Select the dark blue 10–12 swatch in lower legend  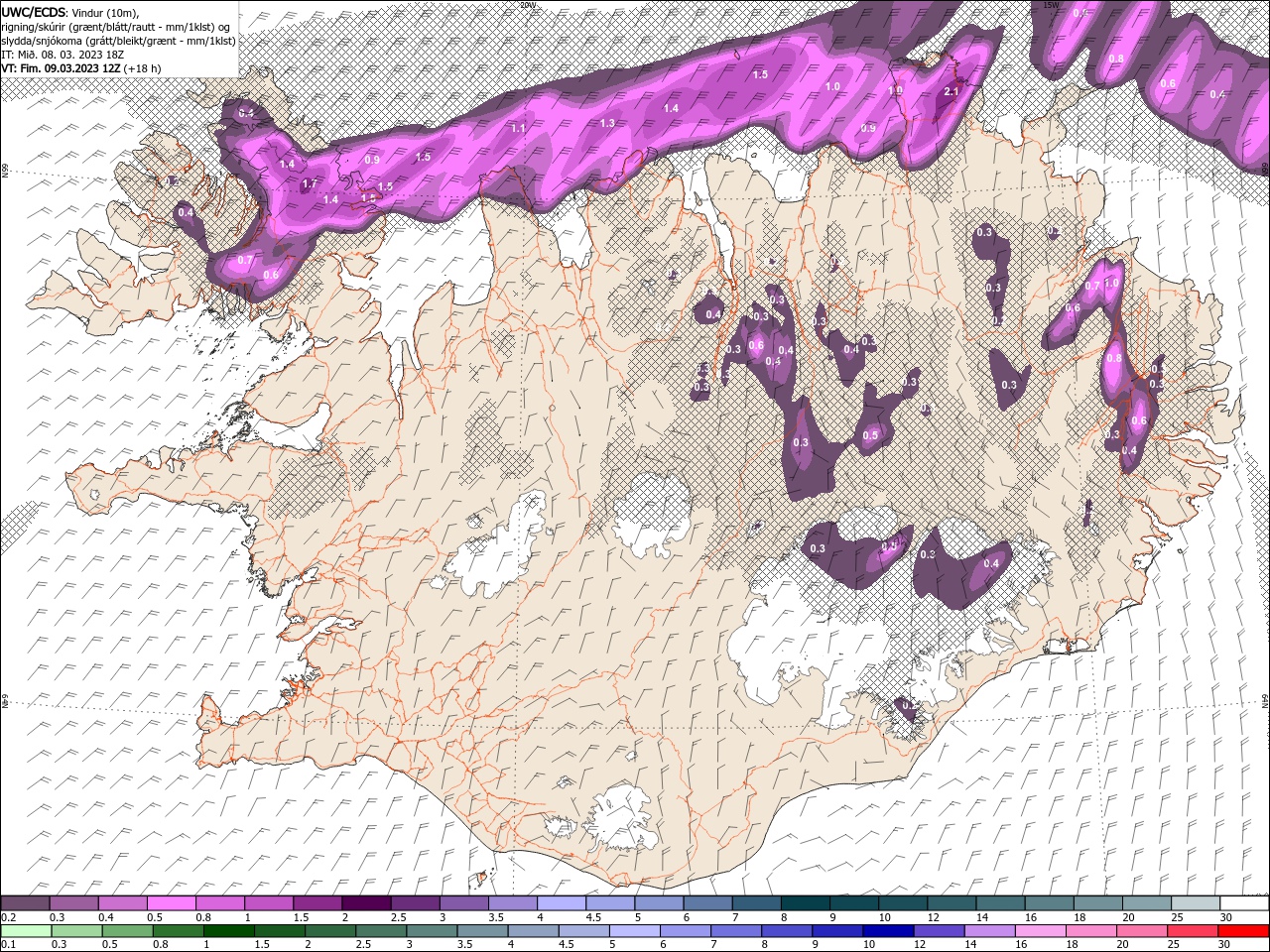pos(887,930)
